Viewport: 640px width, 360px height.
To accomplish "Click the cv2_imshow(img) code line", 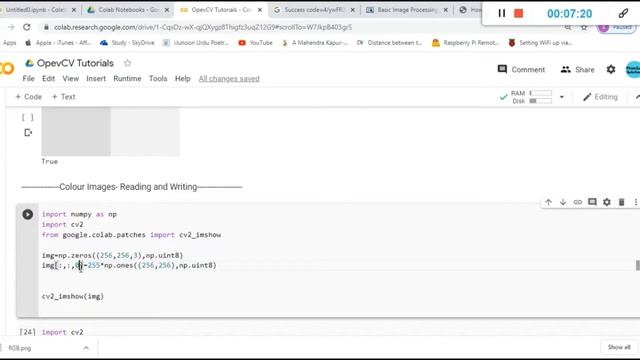I will click(73, 296).
